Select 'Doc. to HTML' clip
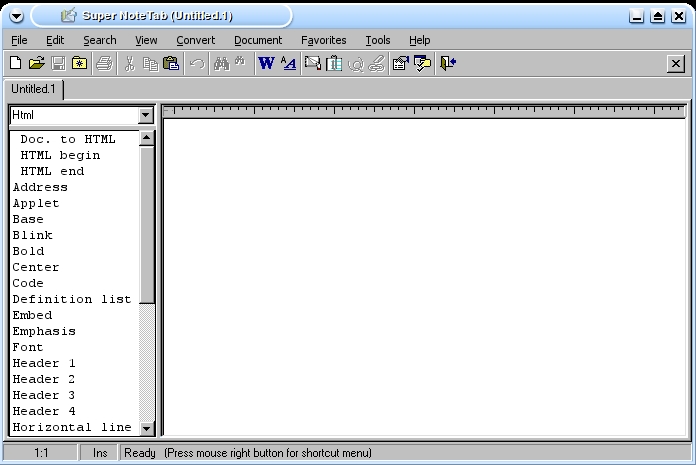Screen dimensions: 696x465 tap(68, 139)
